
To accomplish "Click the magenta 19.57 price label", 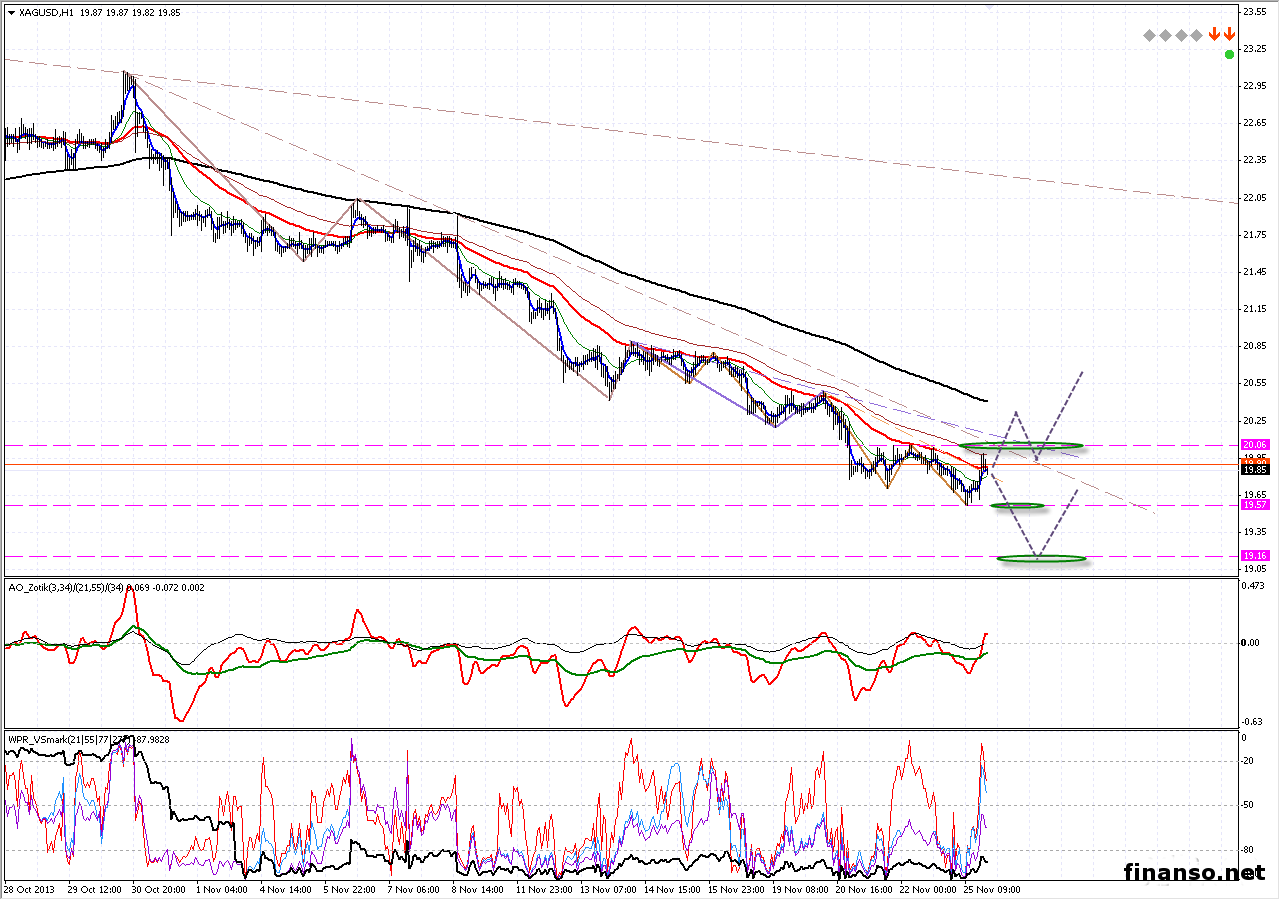I will [1254, 505].
